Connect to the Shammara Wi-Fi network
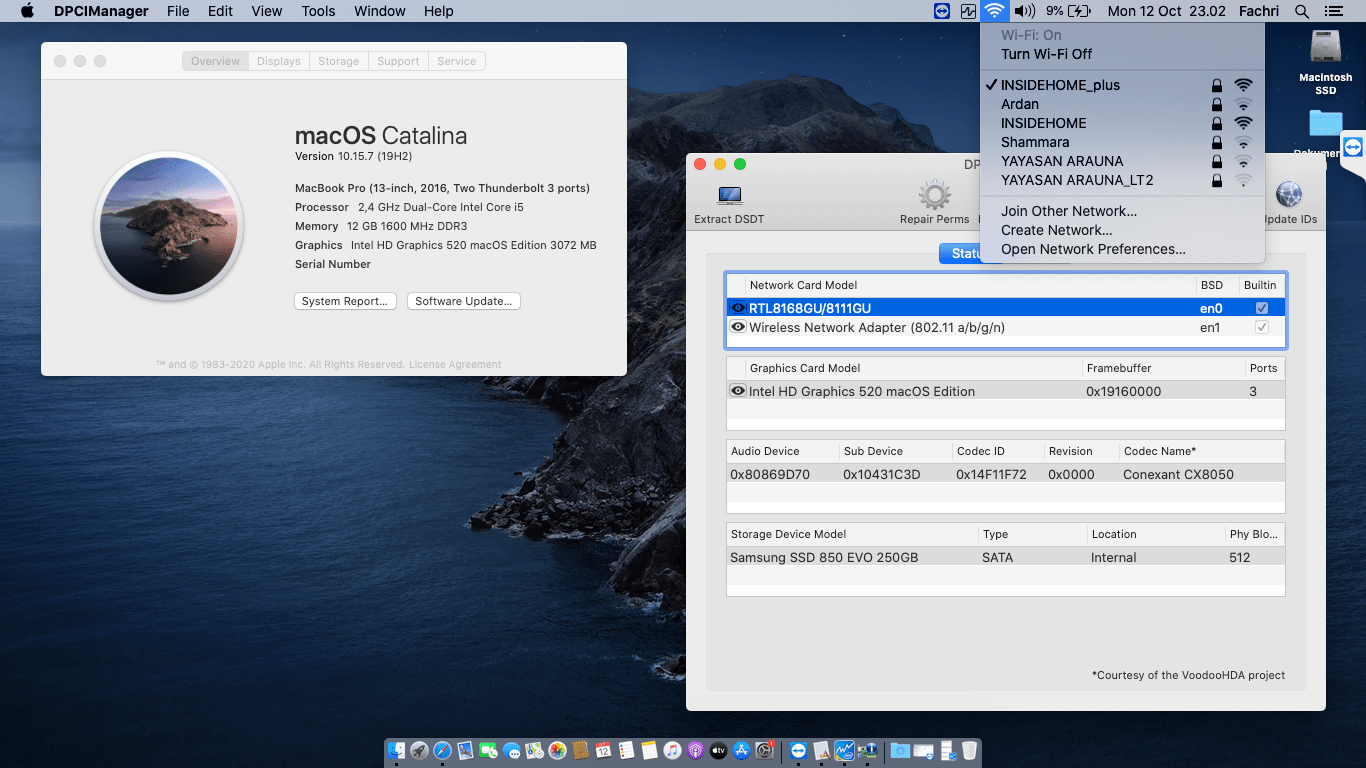Viewport: 1366px width, 768px height. (1122, 142)
